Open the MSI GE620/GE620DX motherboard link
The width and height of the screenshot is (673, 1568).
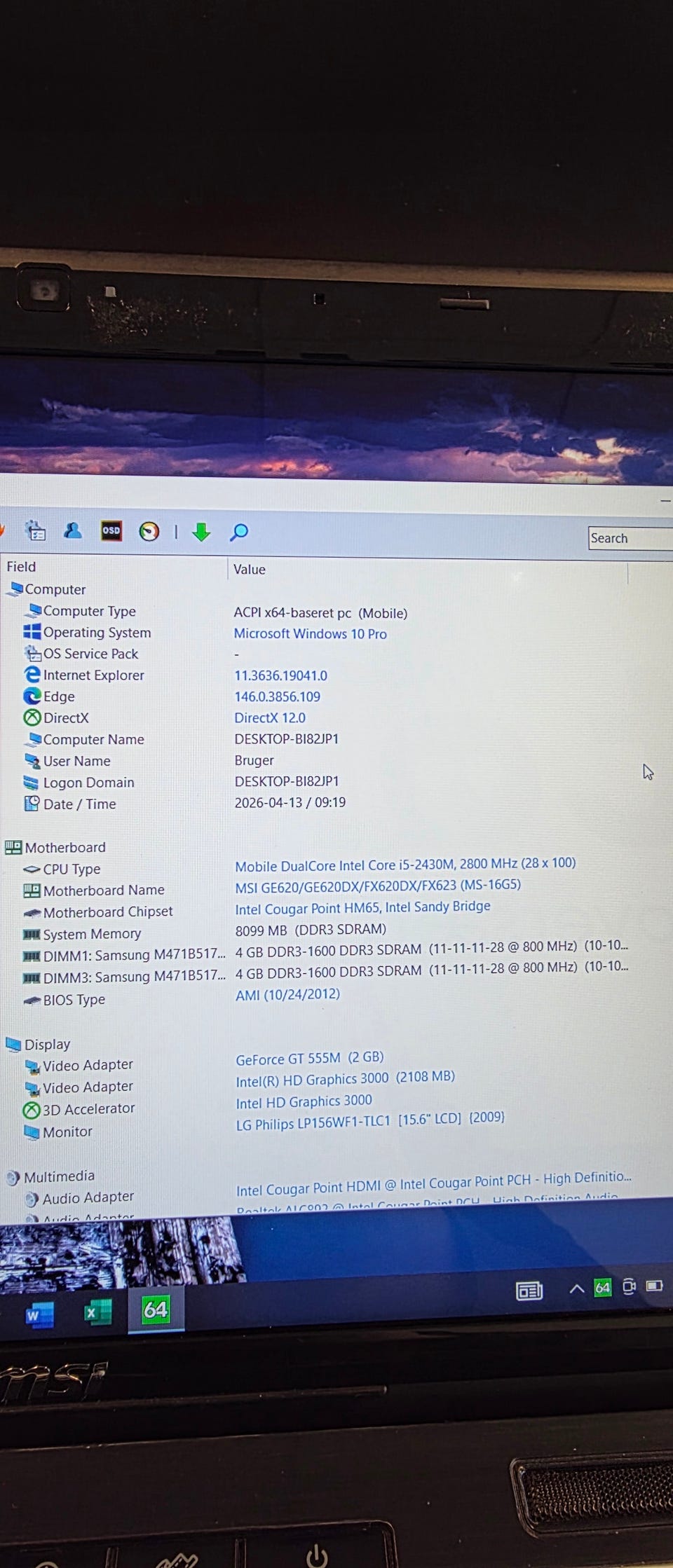tap(378, 886)
